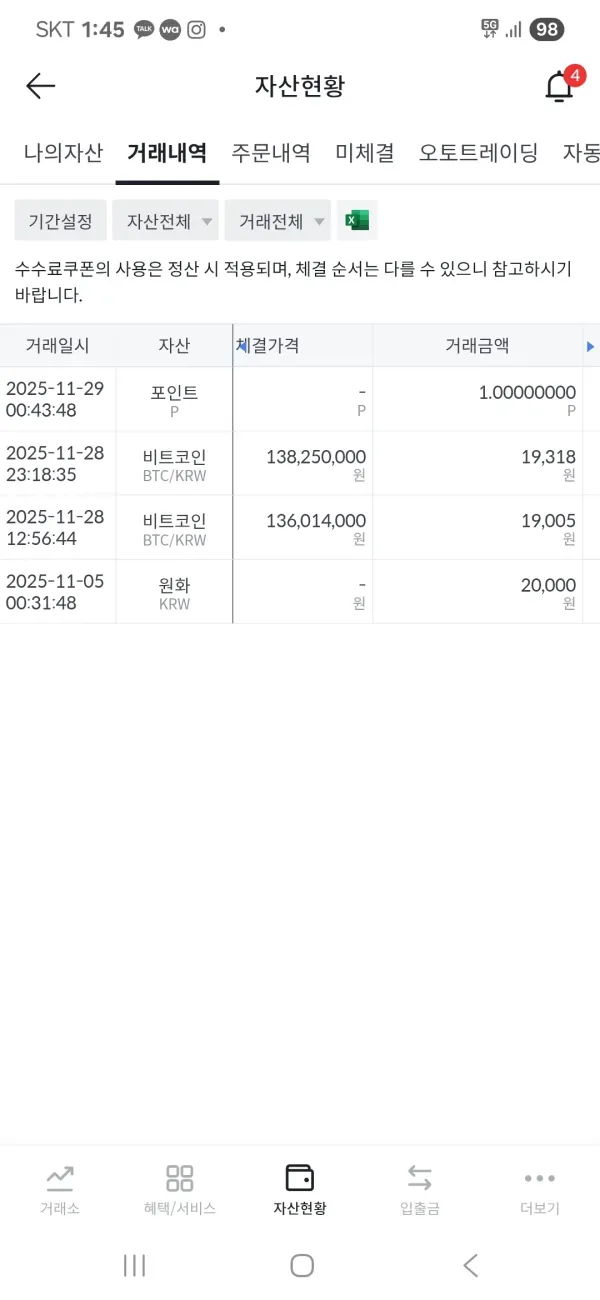Screen dimensions: 600x1300
Task: Expand more columns with the blue arrow
Action: click(x=592, y=346)
